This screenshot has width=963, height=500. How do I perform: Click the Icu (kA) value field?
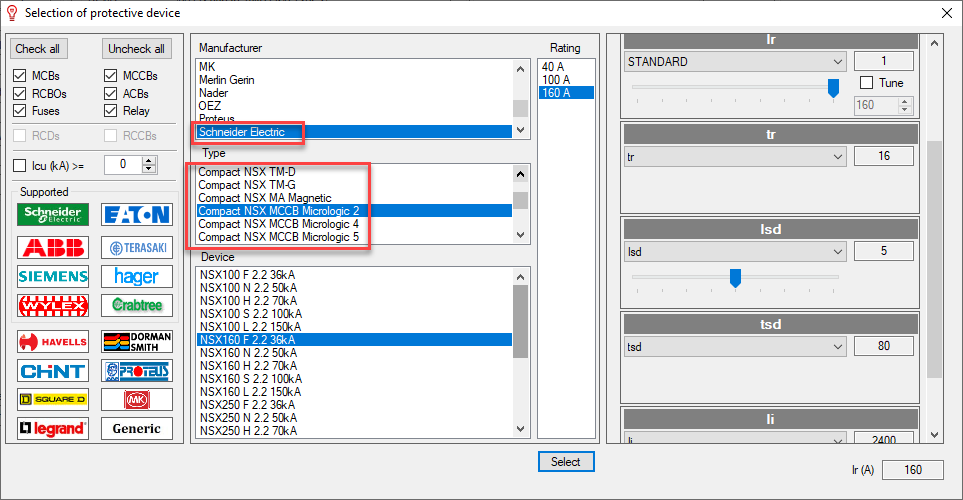[x=123, y=165]
